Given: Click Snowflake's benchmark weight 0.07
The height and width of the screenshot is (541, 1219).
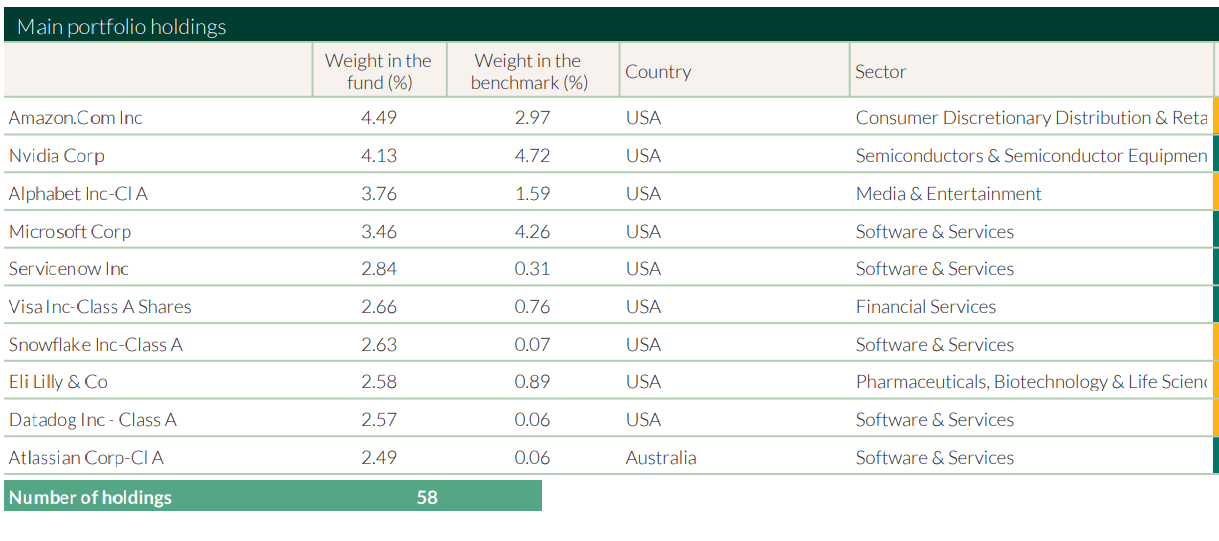Looking at the screenshot, I should [532, 345].
